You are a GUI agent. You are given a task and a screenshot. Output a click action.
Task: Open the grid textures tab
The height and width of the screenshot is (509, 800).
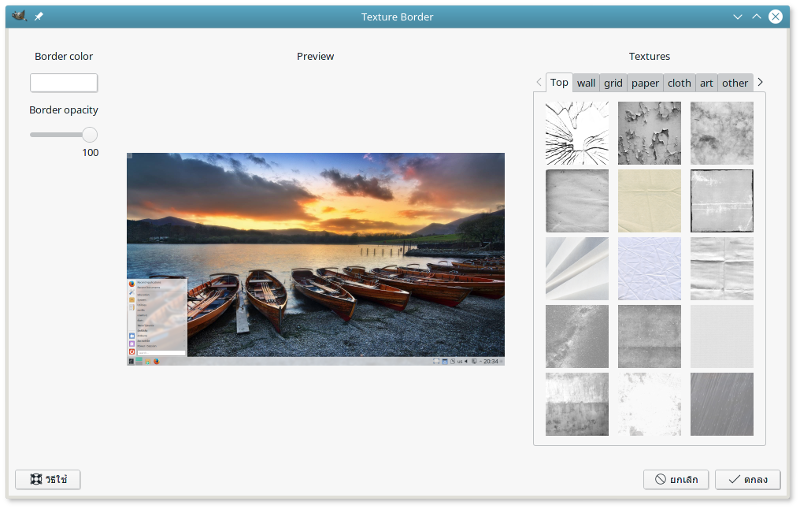(x=613, y=83)
